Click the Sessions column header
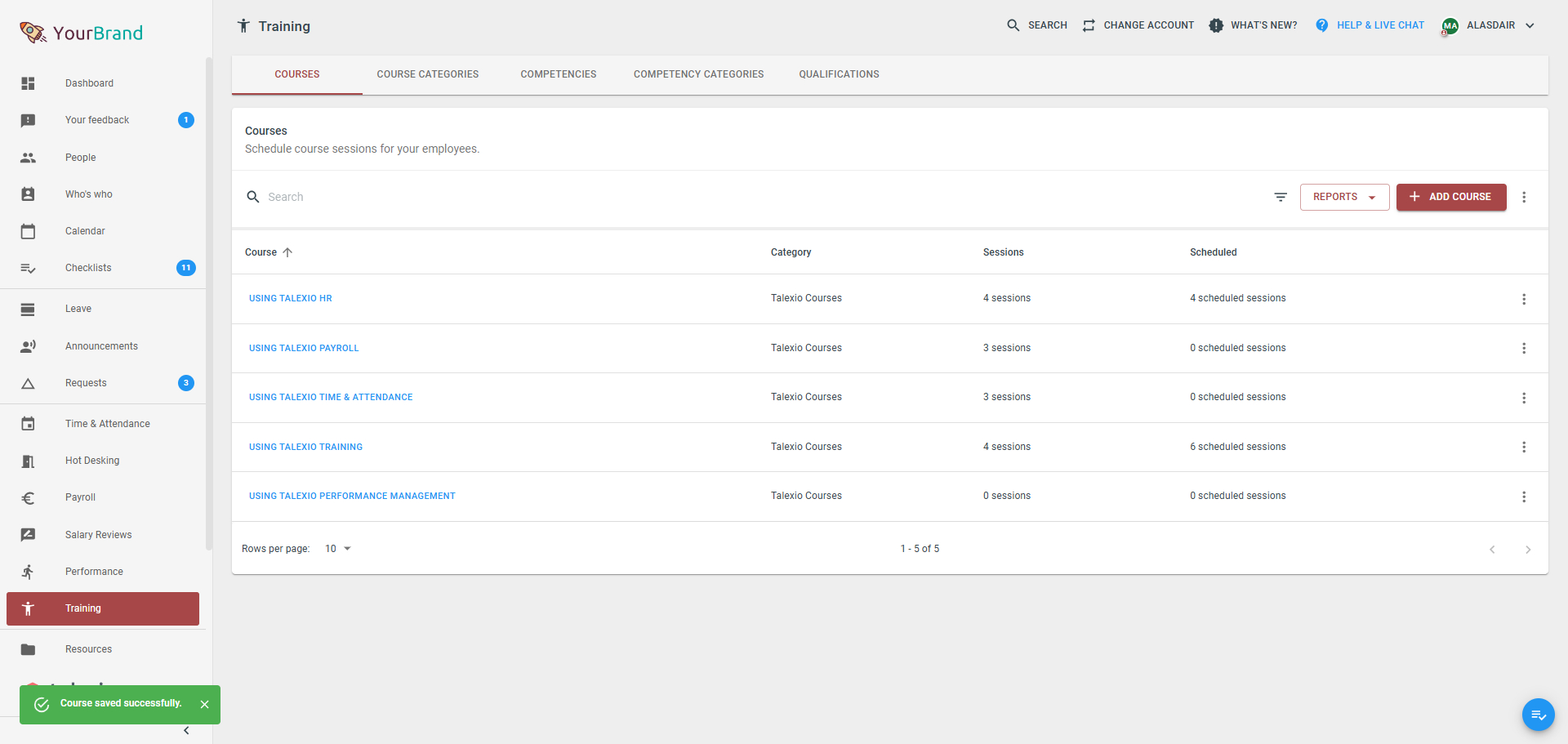1568x744 pixels. pos(1004,252)
